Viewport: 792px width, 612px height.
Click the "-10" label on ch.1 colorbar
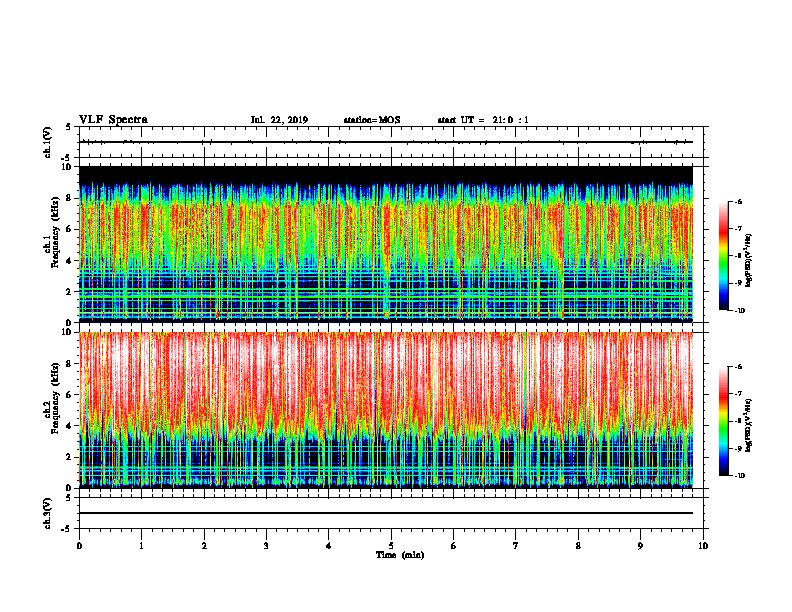click(x=740, y=311)
